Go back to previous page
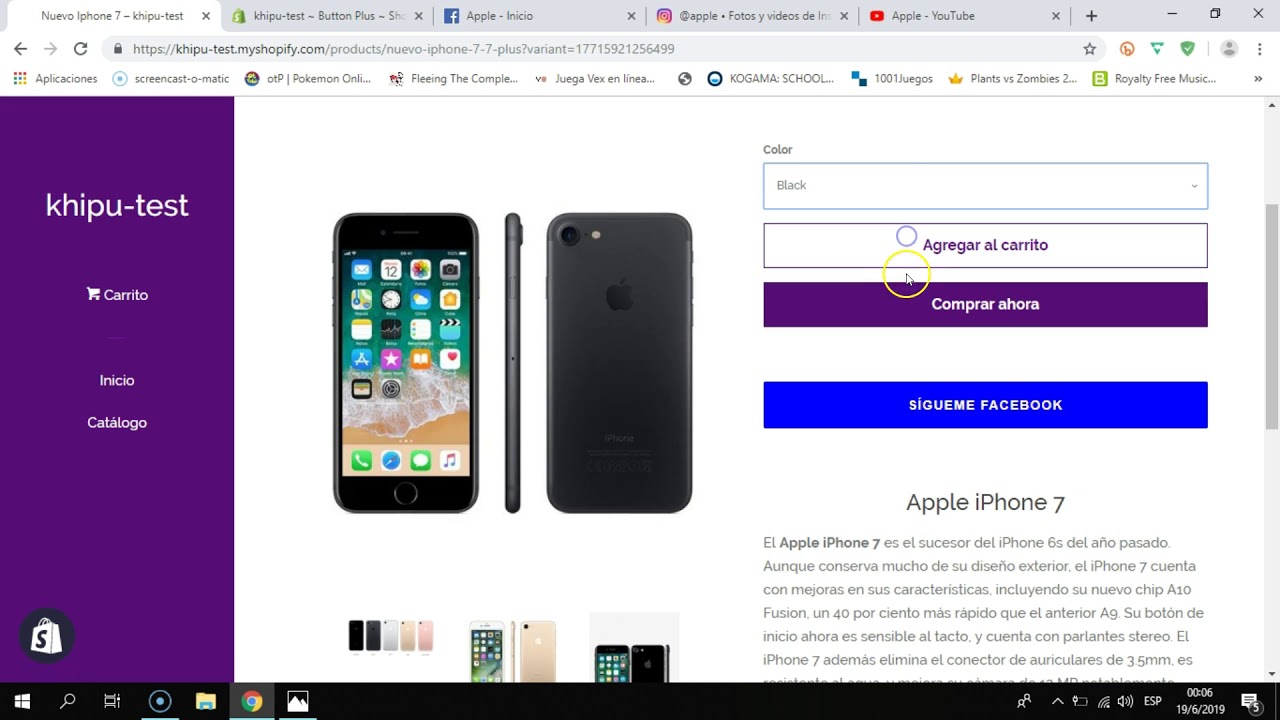Image resolution: width=1280 pixels, height=720 pixels. click(x=20, y=49)
